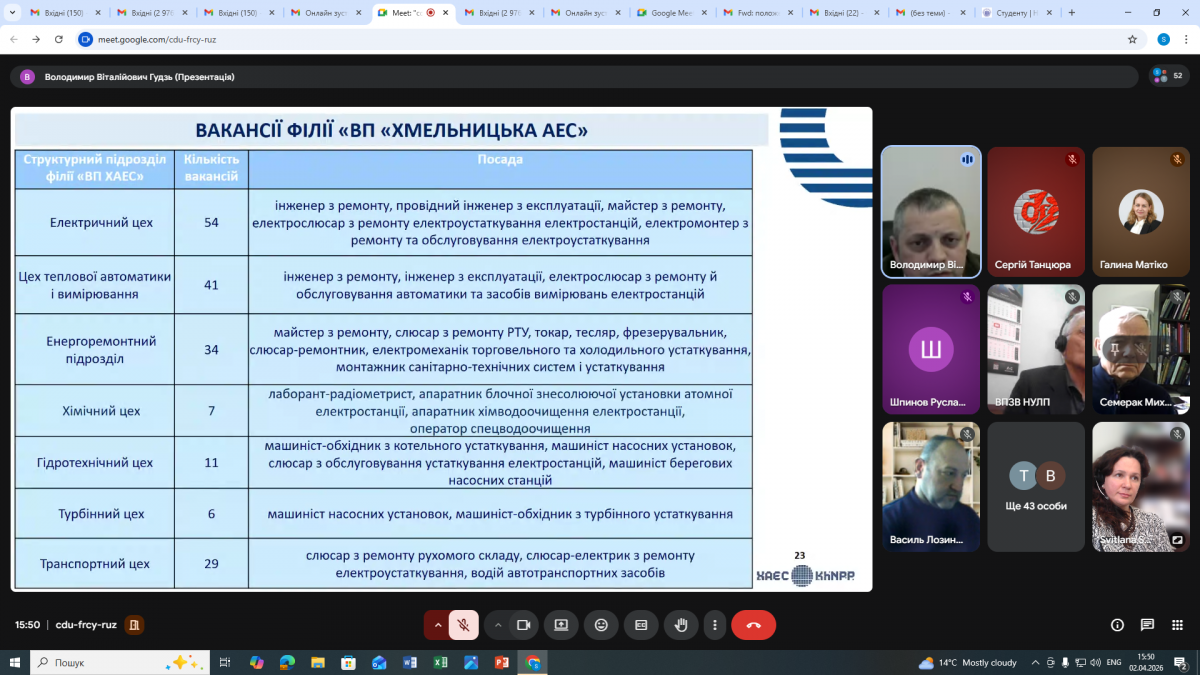Viewport: 1200px width, 675px height.
Task: Open the emoji reactions button
Action: coord(601,625)
